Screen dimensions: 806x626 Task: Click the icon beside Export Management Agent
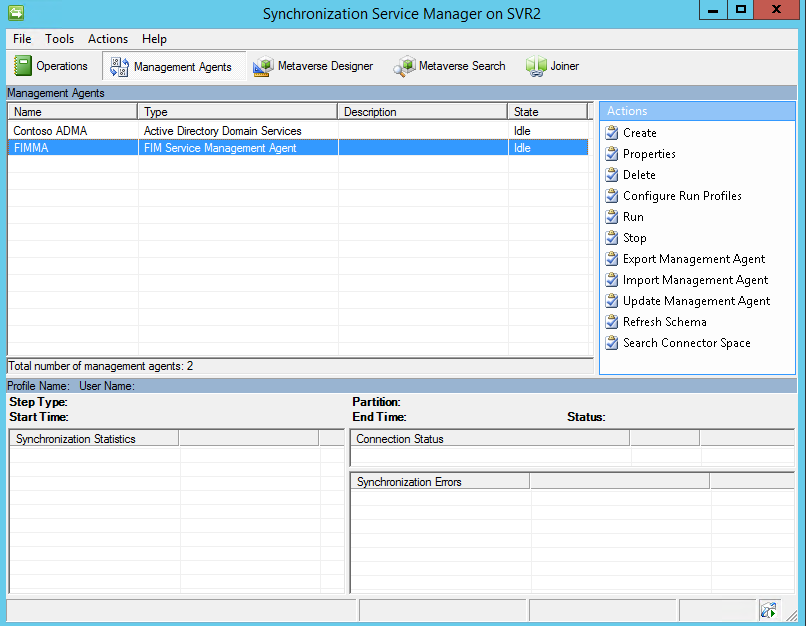pyautogui.click(x=612, y=259)
